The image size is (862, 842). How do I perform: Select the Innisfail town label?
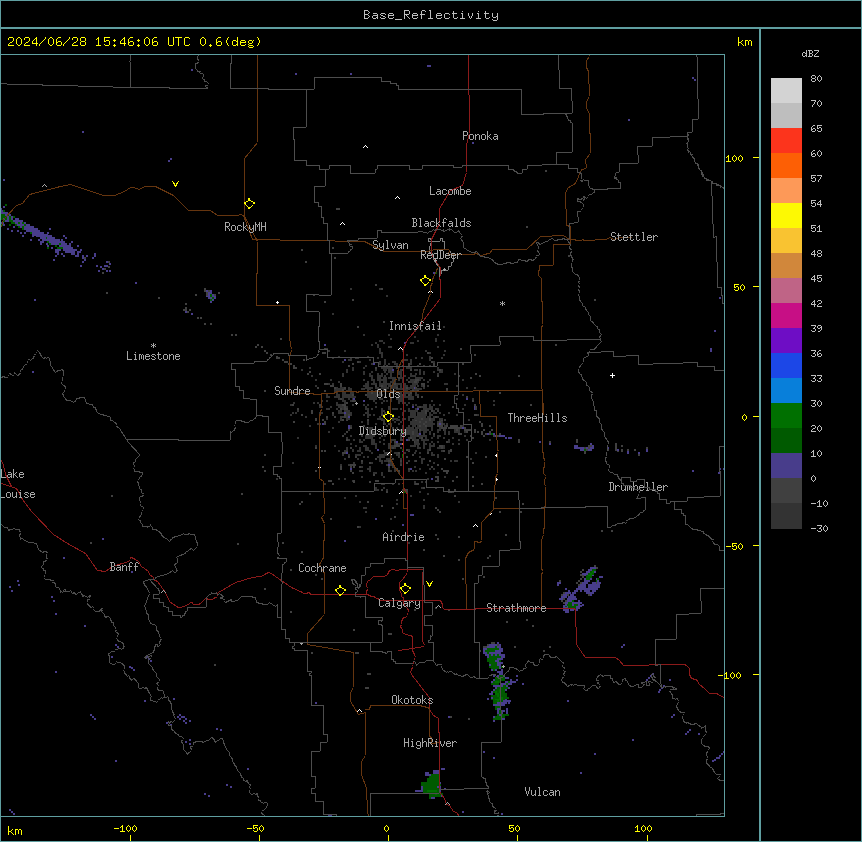tap(415, 326)
